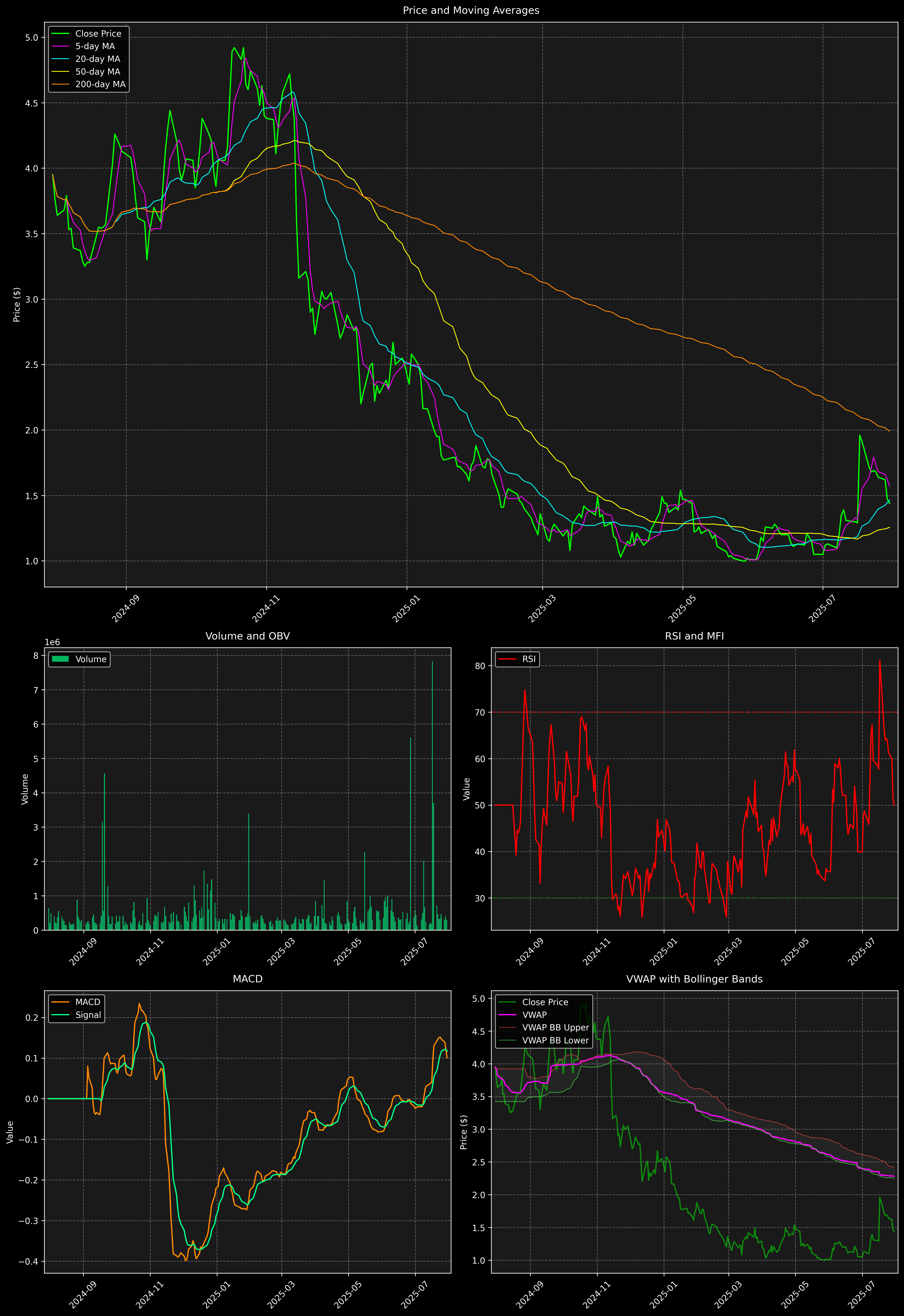Click the 'VWAP with Bollinger Bands' title
The image size is (904, 1316).
(x=694, y=979)
